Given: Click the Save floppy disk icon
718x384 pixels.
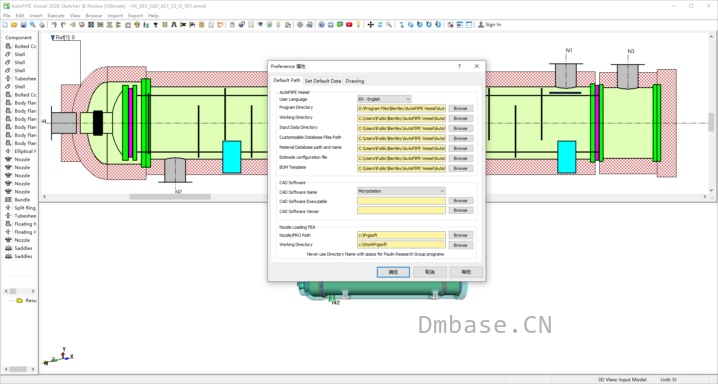Looking at the screenshot, I should tap(23, 25).
